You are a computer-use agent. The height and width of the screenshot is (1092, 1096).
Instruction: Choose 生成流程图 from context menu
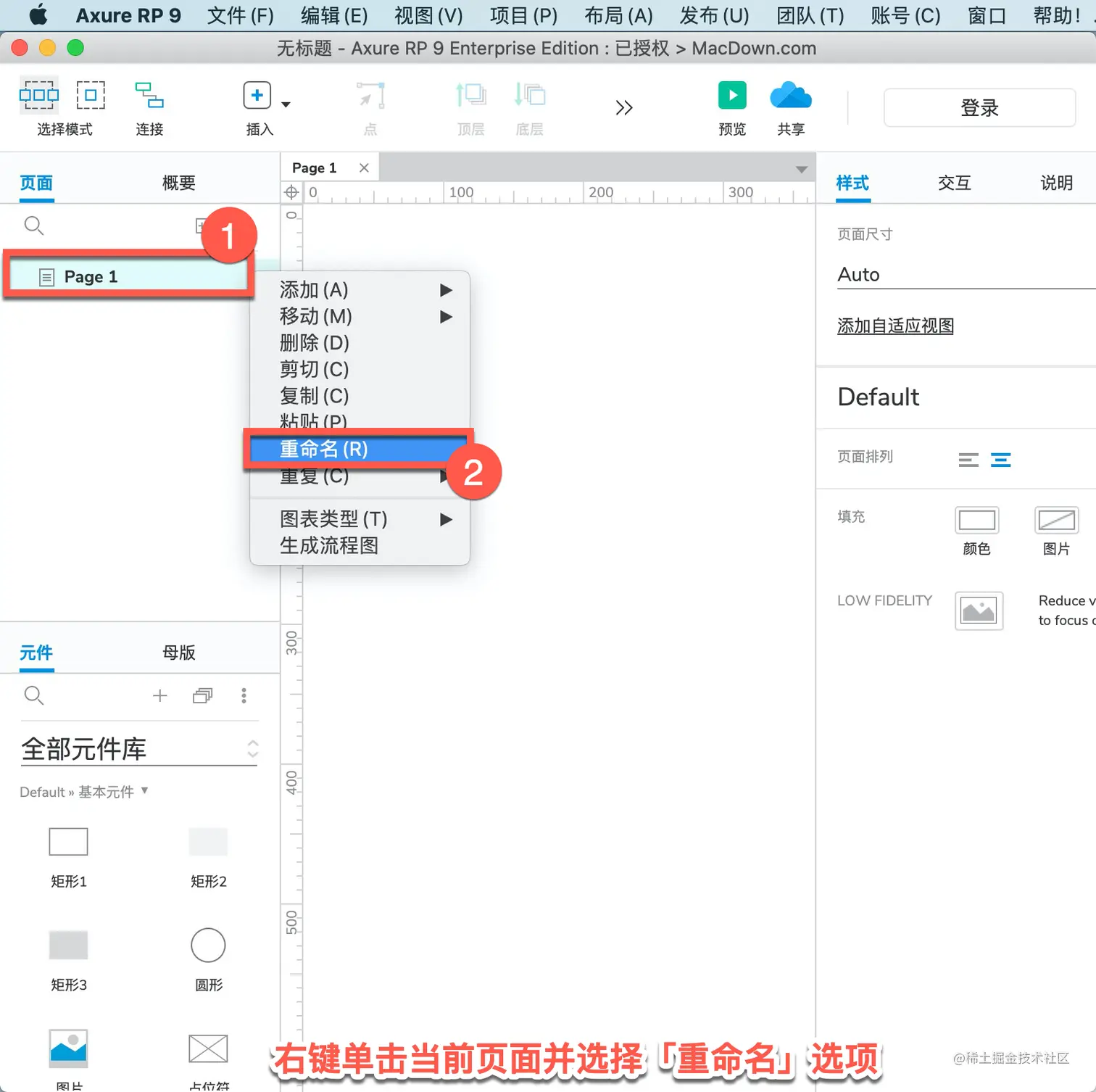click(360, 545)
